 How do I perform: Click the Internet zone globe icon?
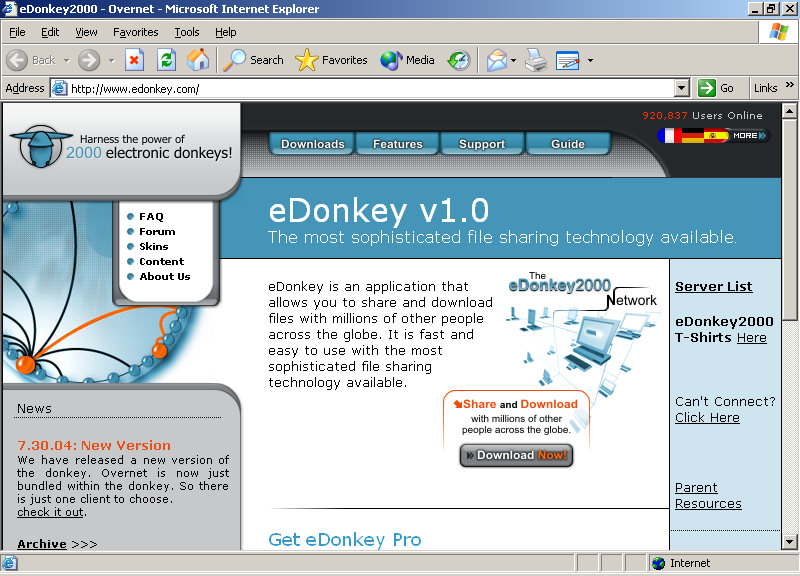659,563
